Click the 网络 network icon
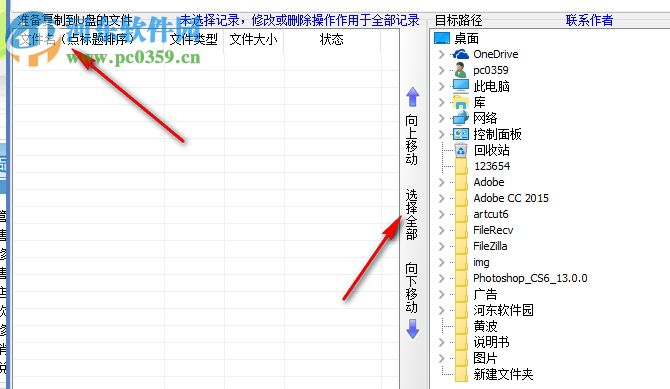This screenshot has height=389, width=670. click(461, 118)
